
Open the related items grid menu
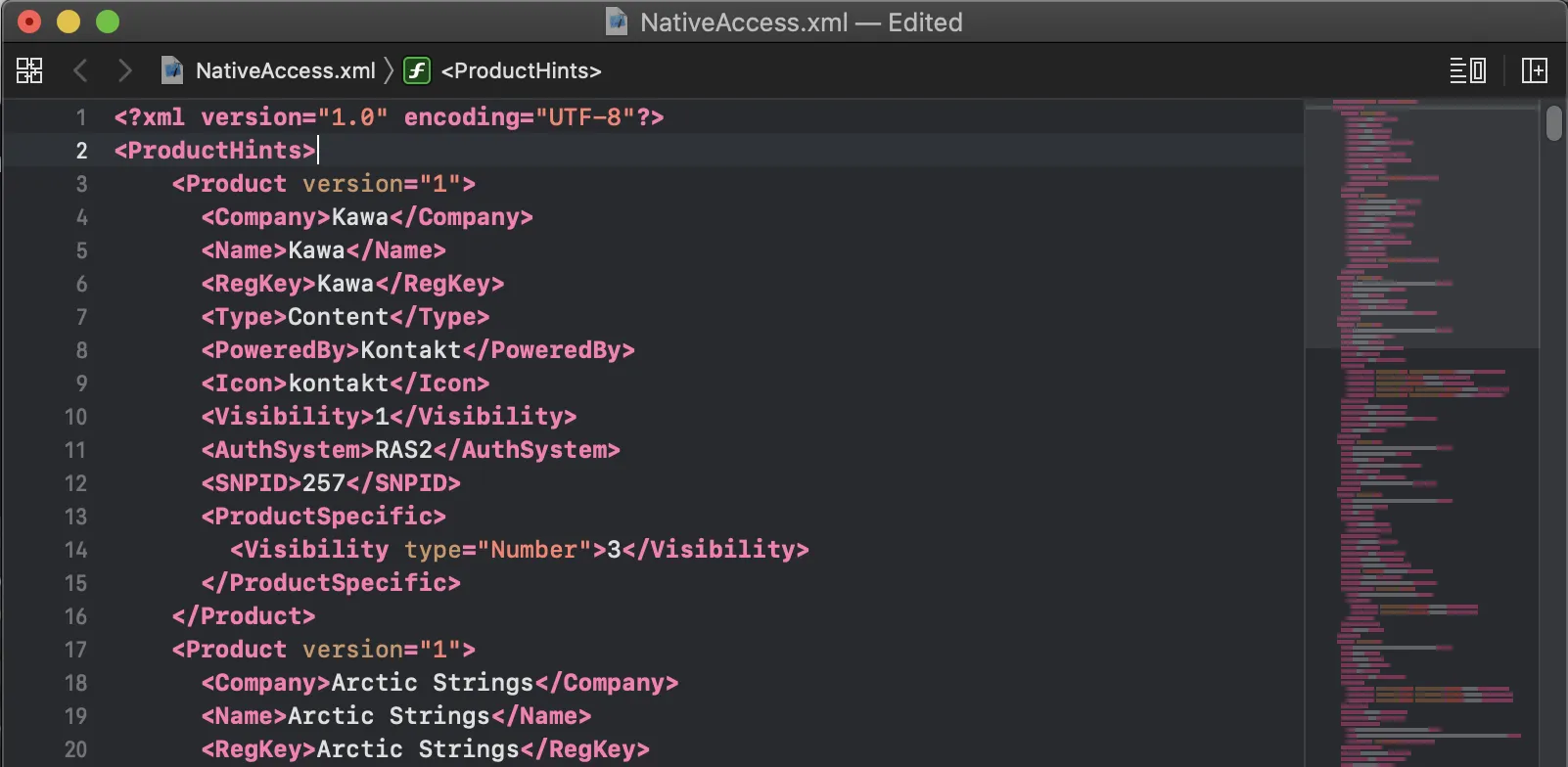[29, 70]
